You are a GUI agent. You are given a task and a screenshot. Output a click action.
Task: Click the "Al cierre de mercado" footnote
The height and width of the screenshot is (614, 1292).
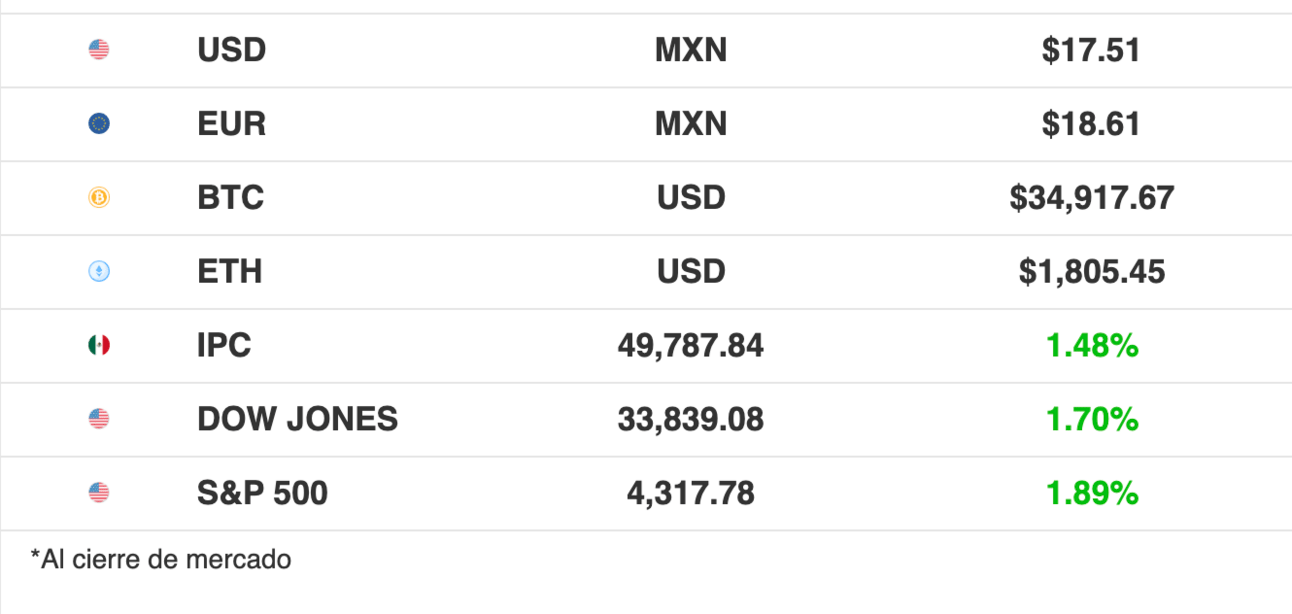point(161,559)
